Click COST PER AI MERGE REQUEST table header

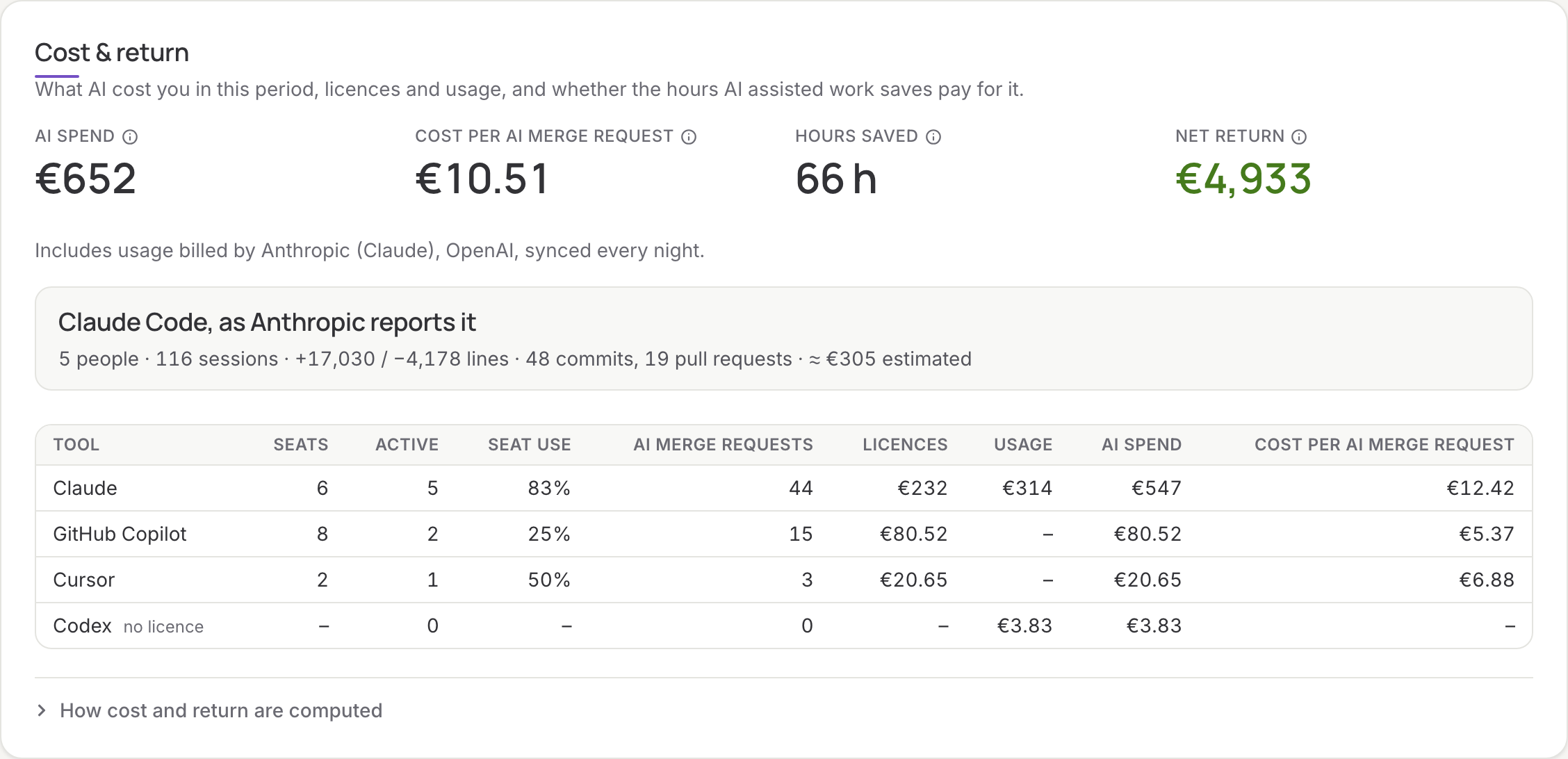click(1384, 445)
